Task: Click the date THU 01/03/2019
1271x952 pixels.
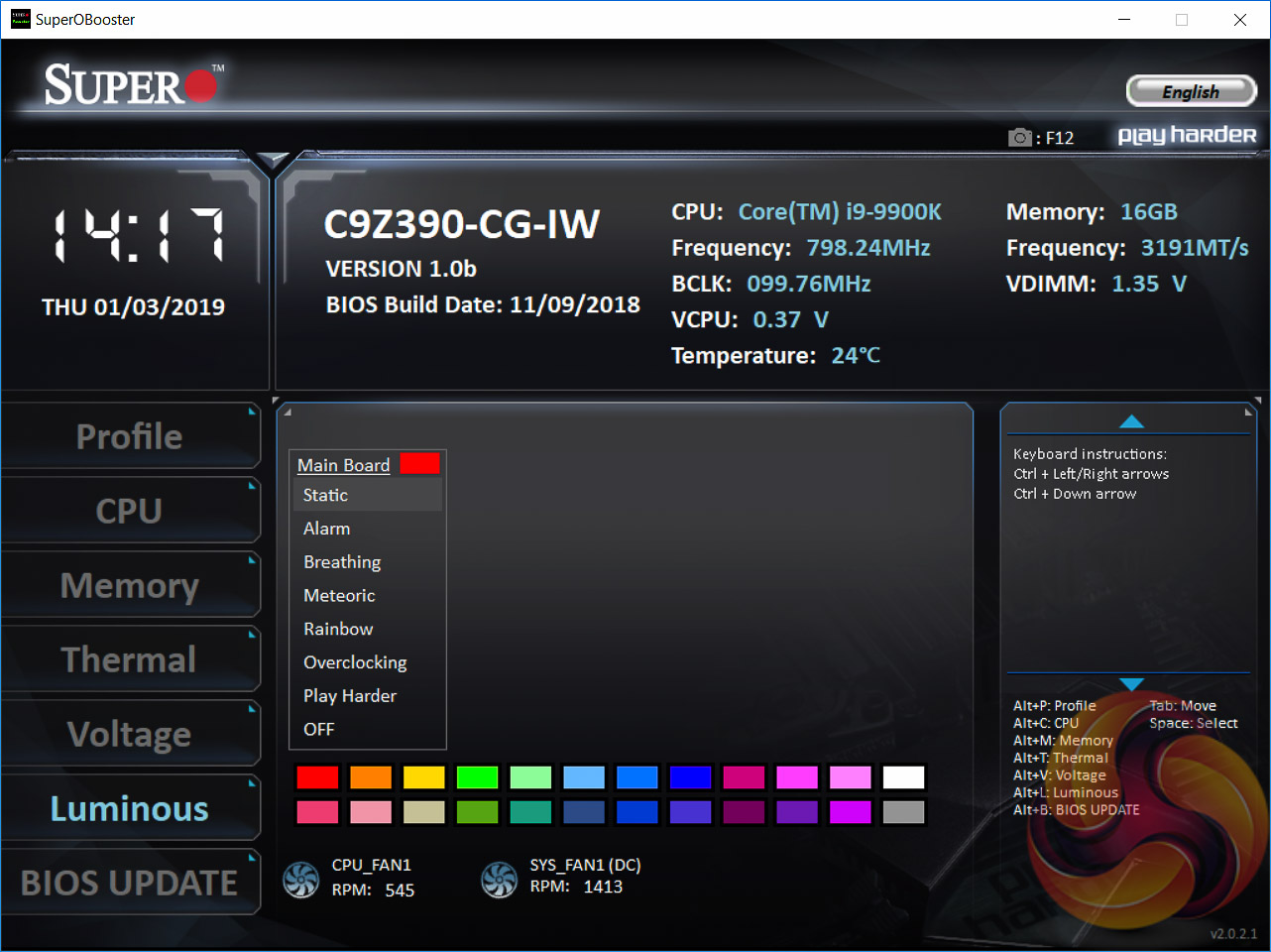Action: click(134, 307)
